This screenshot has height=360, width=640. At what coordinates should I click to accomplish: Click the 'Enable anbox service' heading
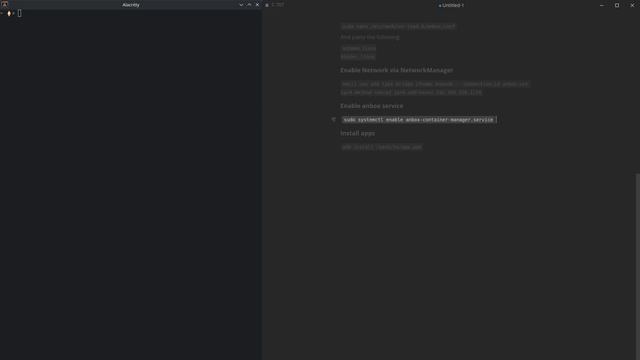(x=371, y=106)
